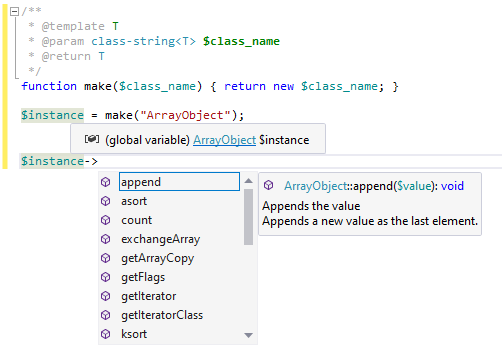Click the void return type in signature

(x=452, y=186)
